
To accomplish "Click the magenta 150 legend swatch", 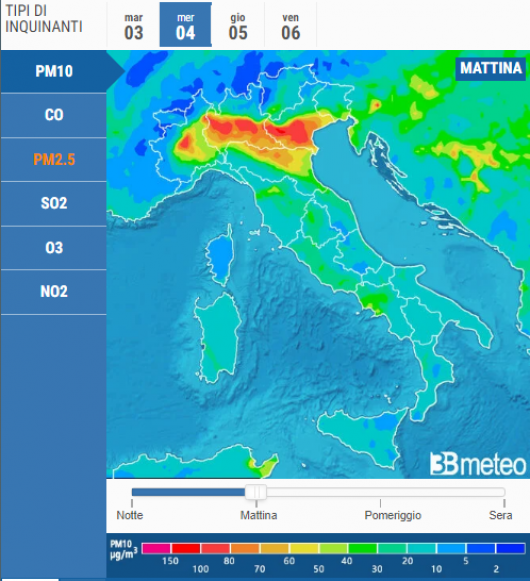I will [x=156, y=548].
